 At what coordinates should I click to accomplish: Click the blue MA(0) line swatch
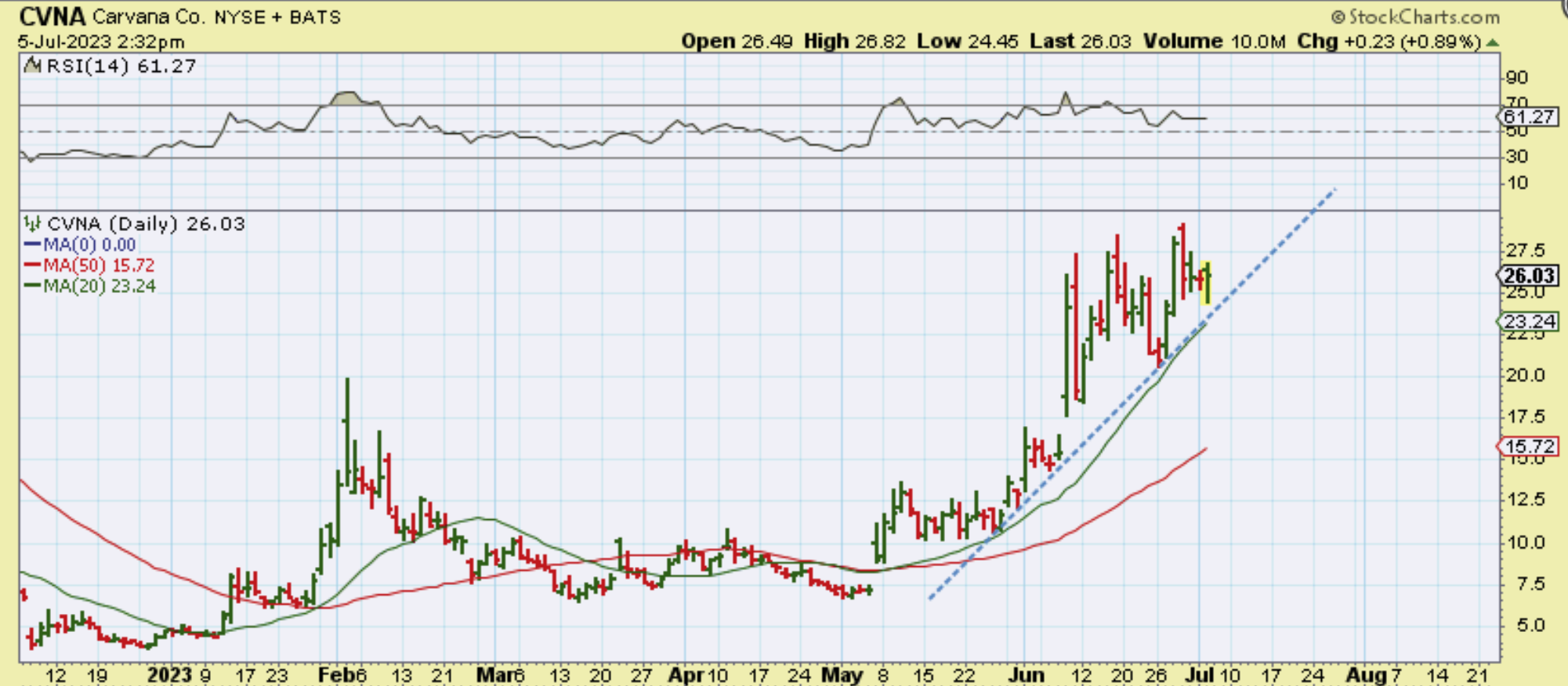(x=32, y=245)
